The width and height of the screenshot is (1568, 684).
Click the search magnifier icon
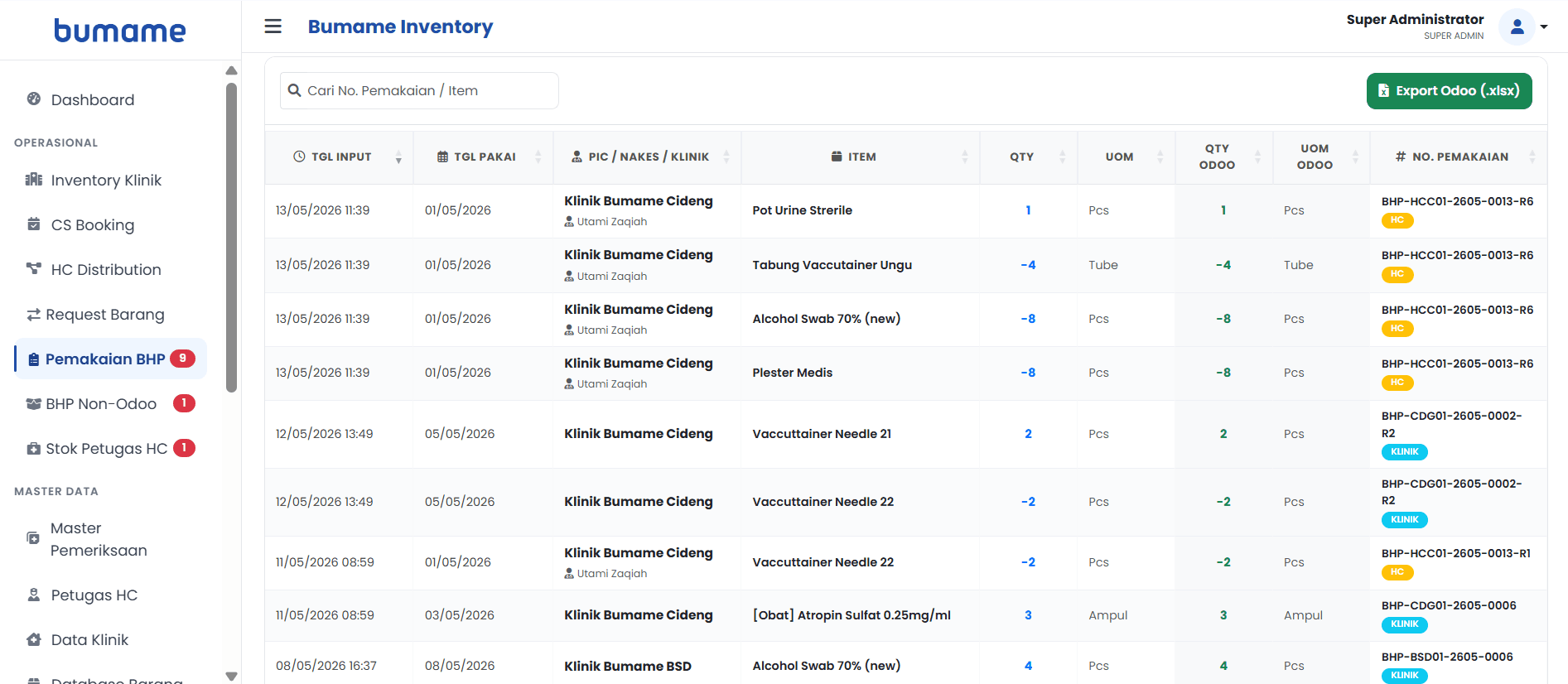pyautogui.click(x=294, y=90)
